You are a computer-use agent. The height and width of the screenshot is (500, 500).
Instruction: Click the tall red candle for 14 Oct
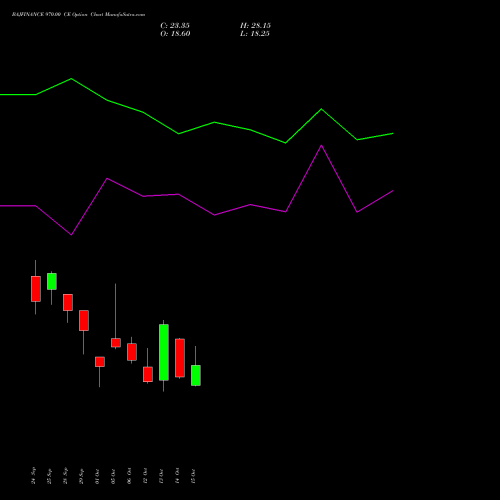(180, 358)
